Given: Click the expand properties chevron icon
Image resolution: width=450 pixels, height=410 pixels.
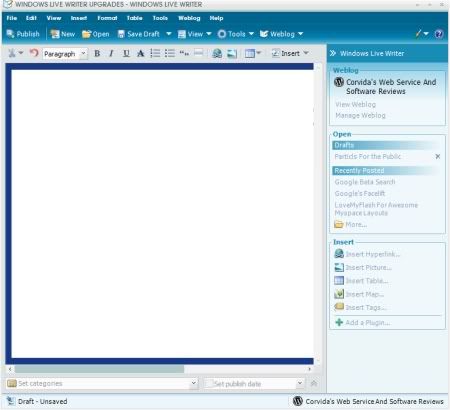Looking at the screenshot, I should click(314, 383).
